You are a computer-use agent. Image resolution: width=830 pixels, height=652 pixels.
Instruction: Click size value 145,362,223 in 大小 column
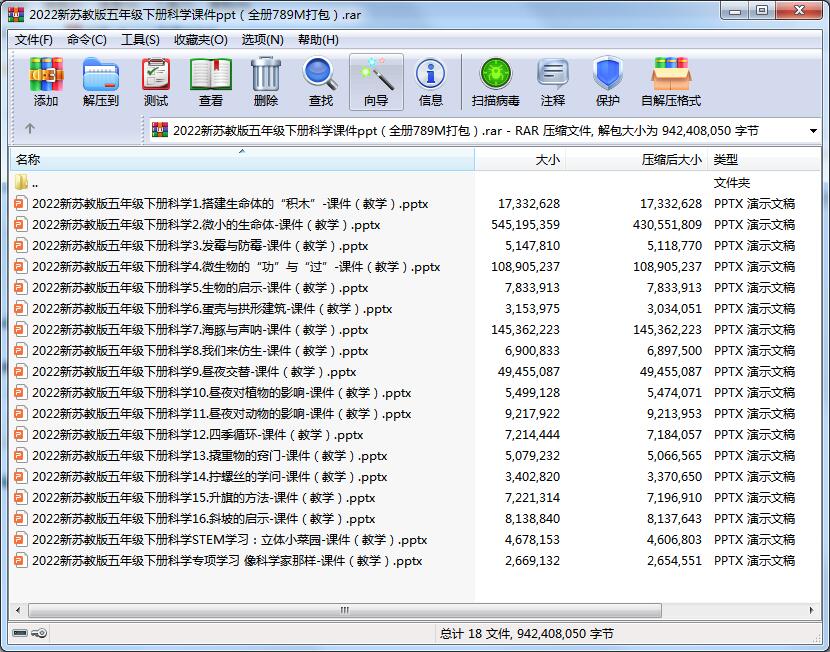pyautogui.click(x=525, y=330)
